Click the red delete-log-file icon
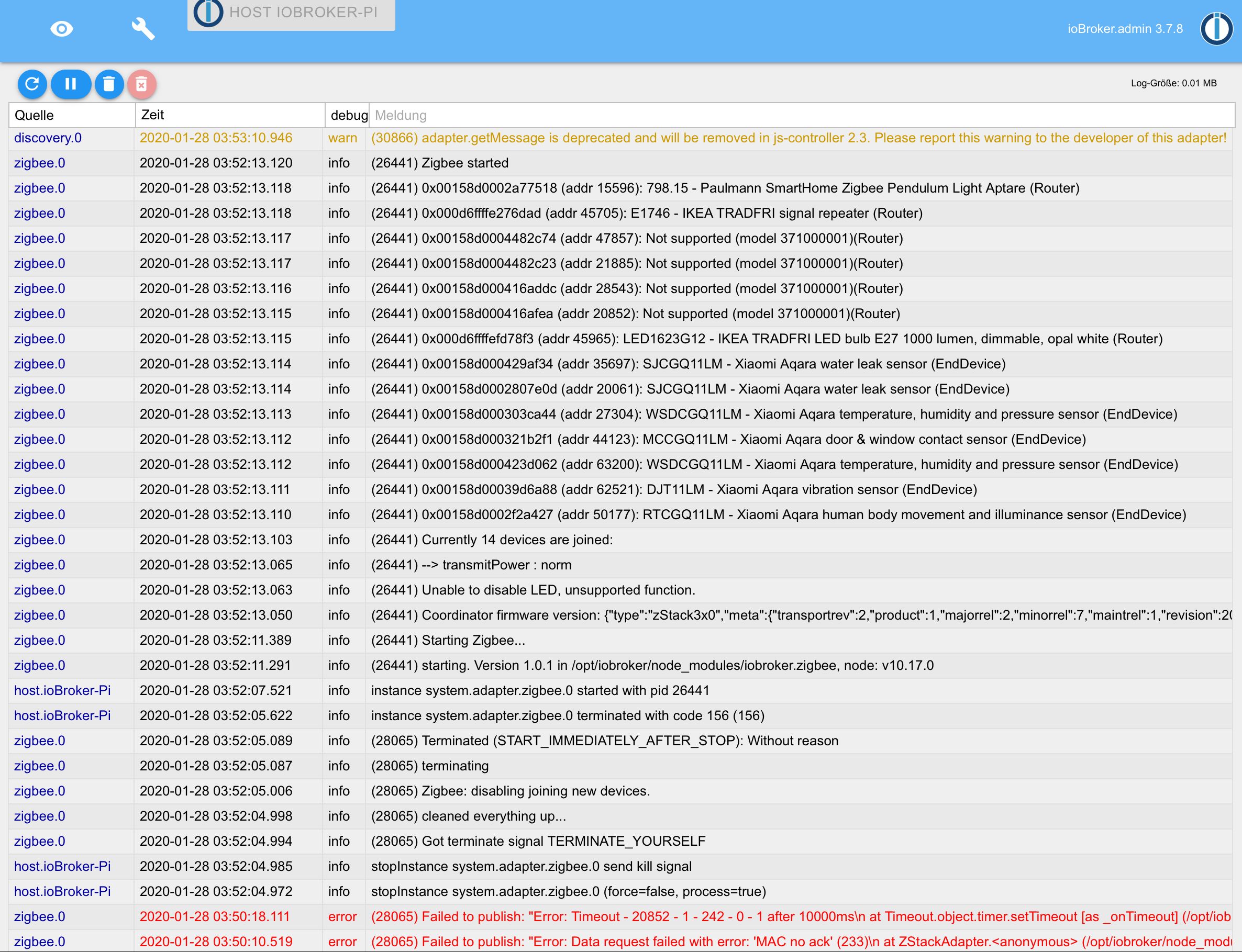 point(142,84)
